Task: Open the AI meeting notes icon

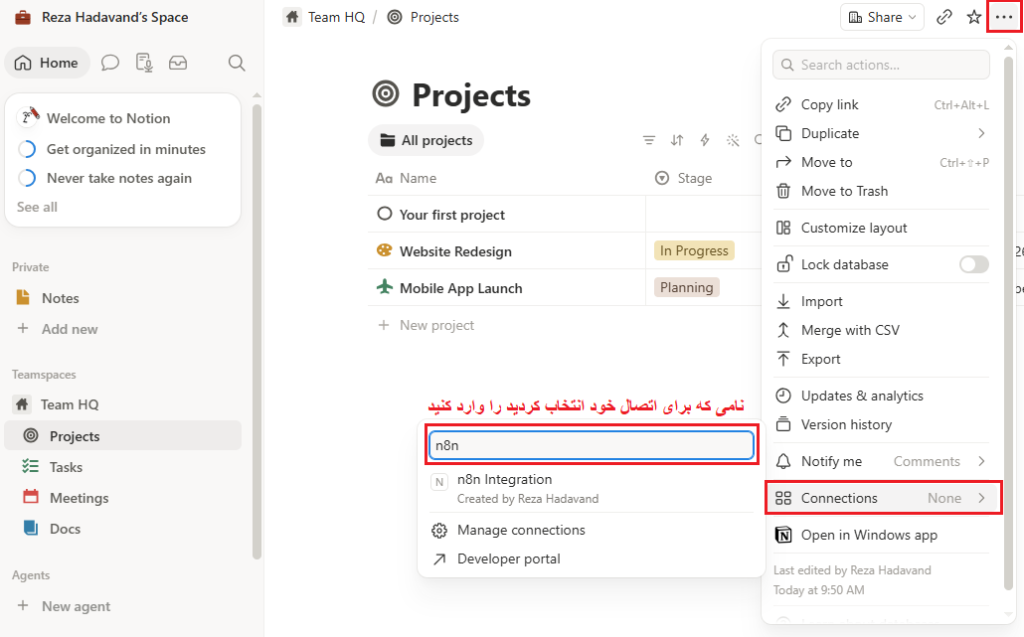Action: click(x=144, y=63)
